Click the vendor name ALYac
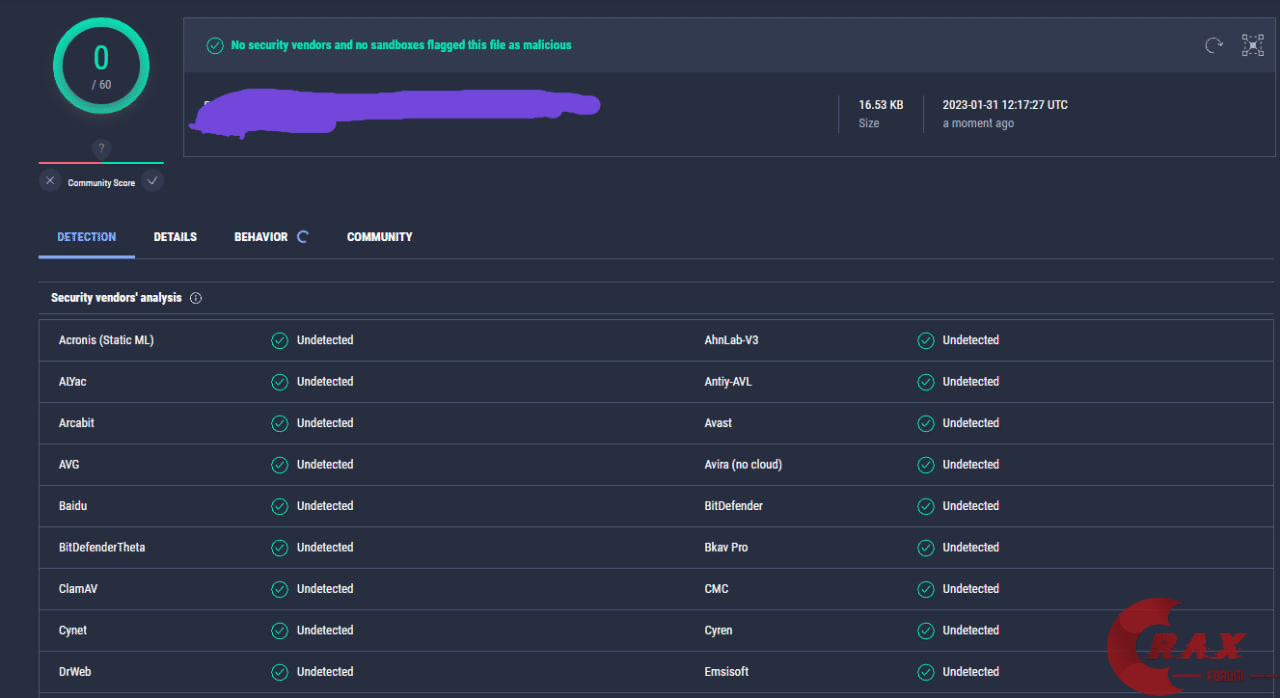 pos(73,382)
